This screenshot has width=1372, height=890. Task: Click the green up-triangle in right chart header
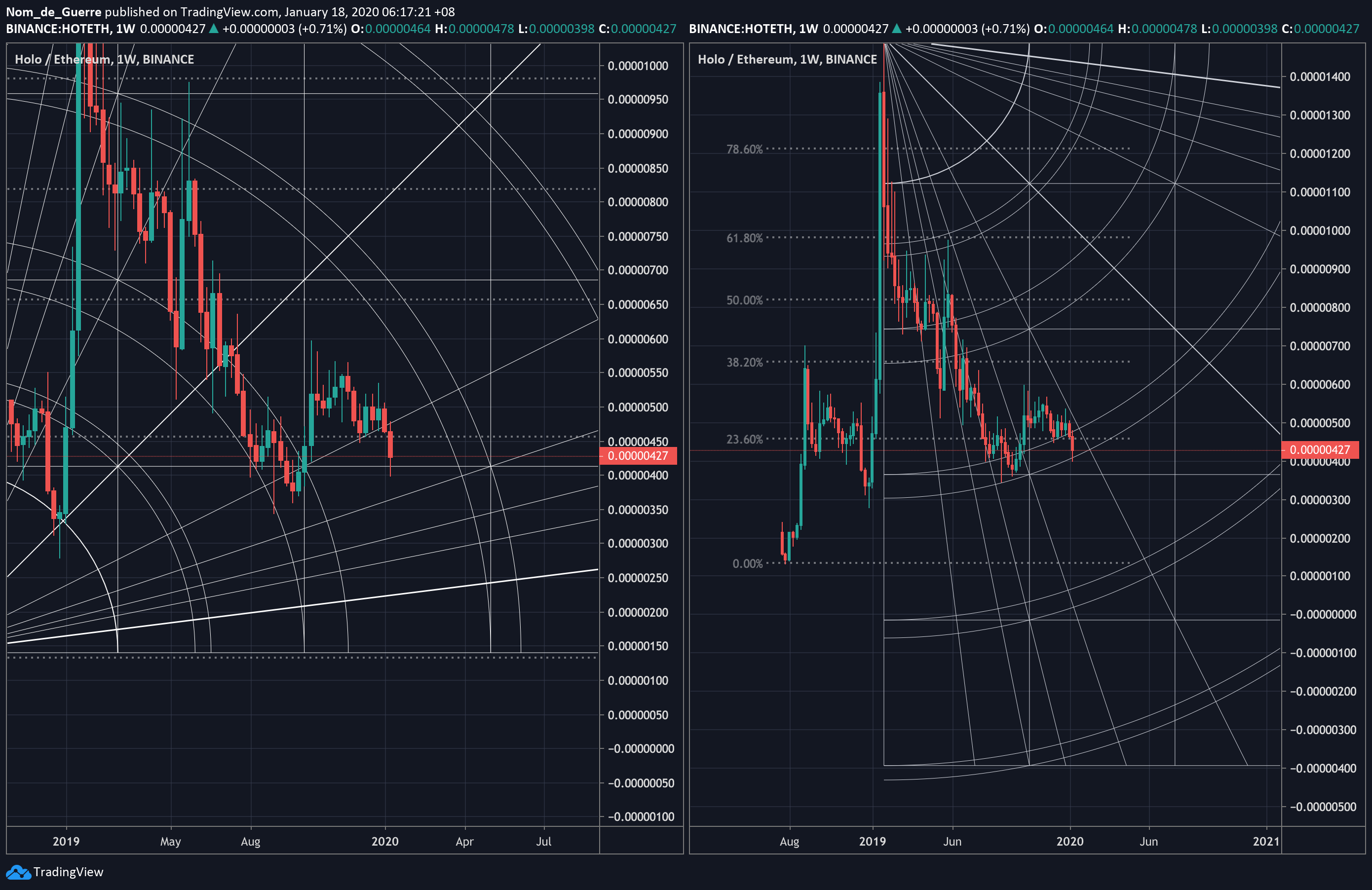[x=896, y=29]
